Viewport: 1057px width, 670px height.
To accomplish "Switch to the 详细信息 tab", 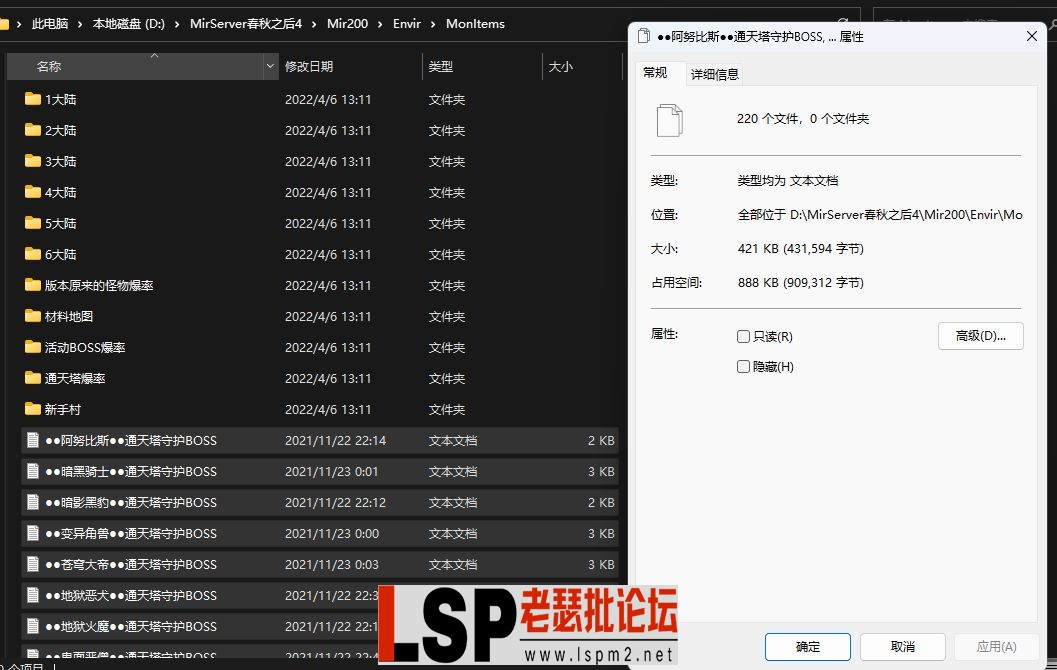I will pyautogui.click(x=715, y=74).
